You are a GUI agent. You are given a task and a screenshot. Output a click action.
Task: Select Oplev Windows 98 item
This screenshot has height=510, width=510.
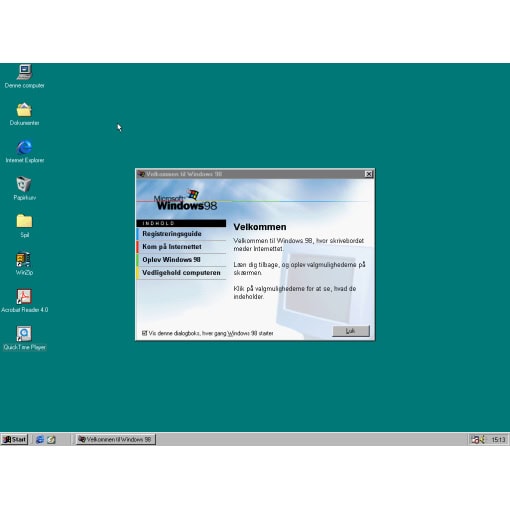click(x=181, y=260)
